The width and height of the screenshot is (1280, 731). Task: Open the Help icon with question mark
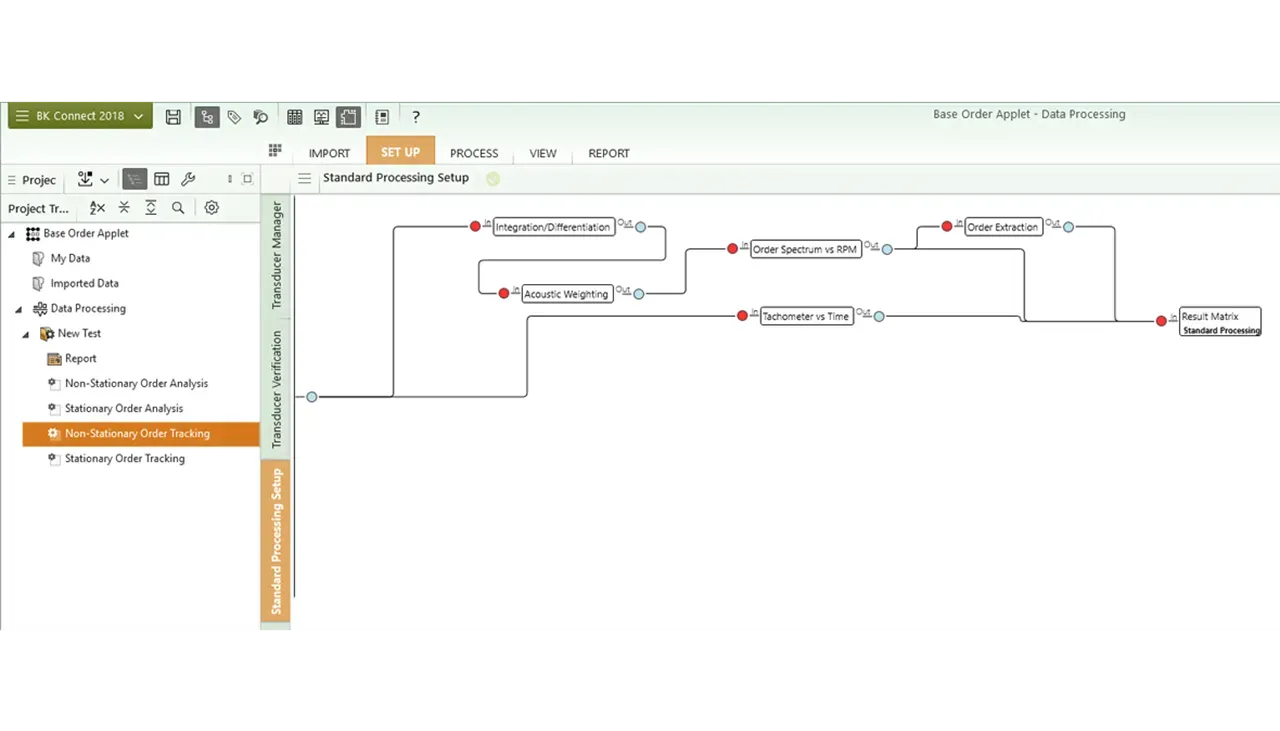[x=415, y=116]
